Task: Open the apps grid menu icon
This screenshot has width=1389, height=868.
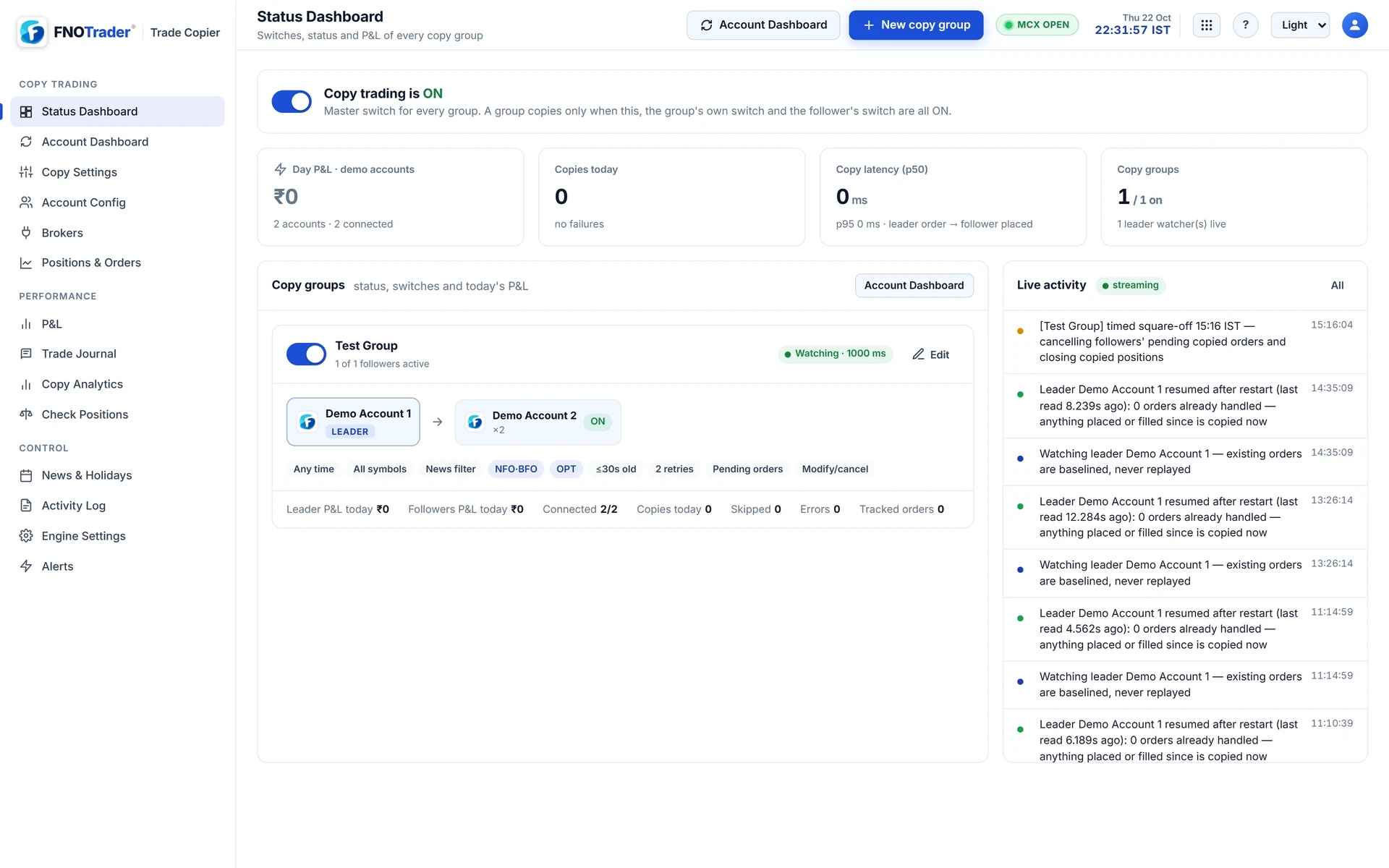Action: pos(1206,25)
